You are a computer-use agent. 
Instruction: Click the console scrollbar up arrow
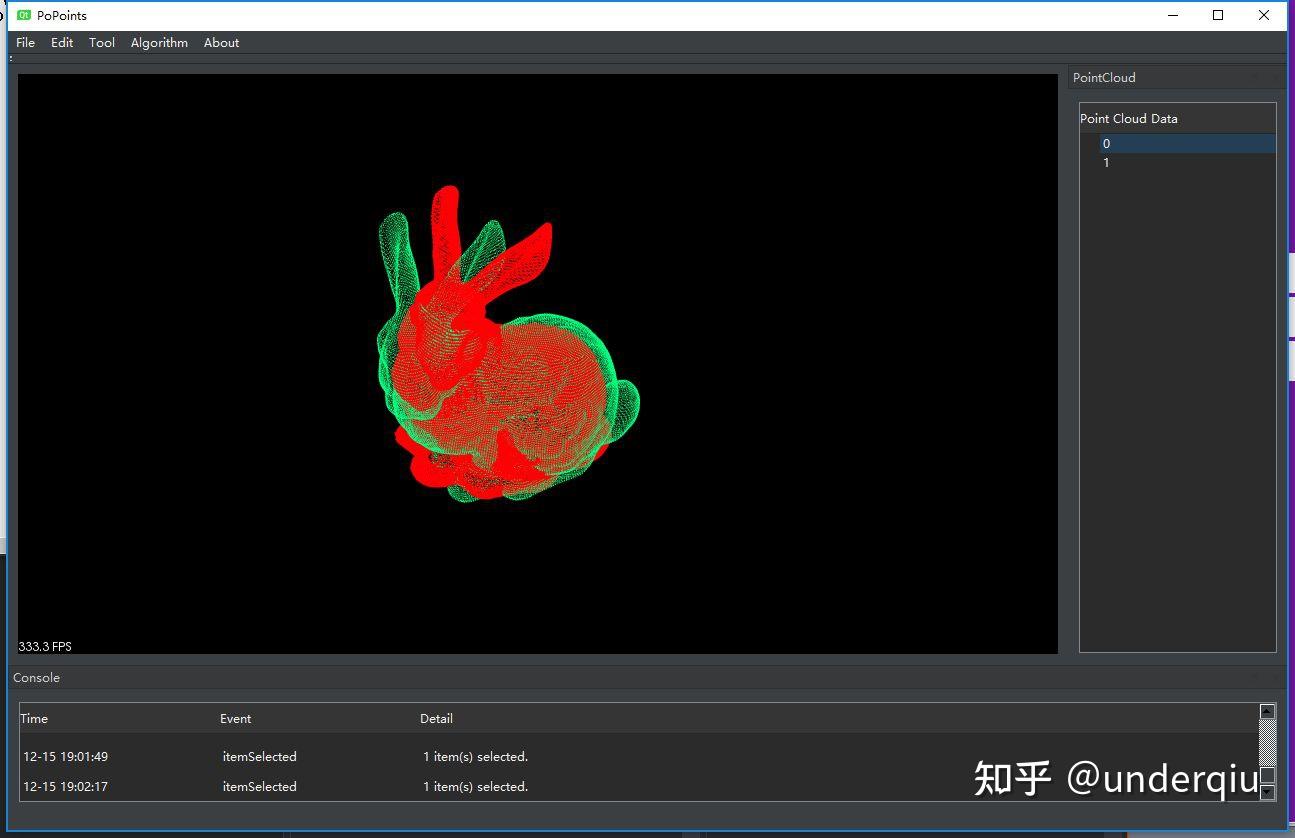[x=1267, y=711]
